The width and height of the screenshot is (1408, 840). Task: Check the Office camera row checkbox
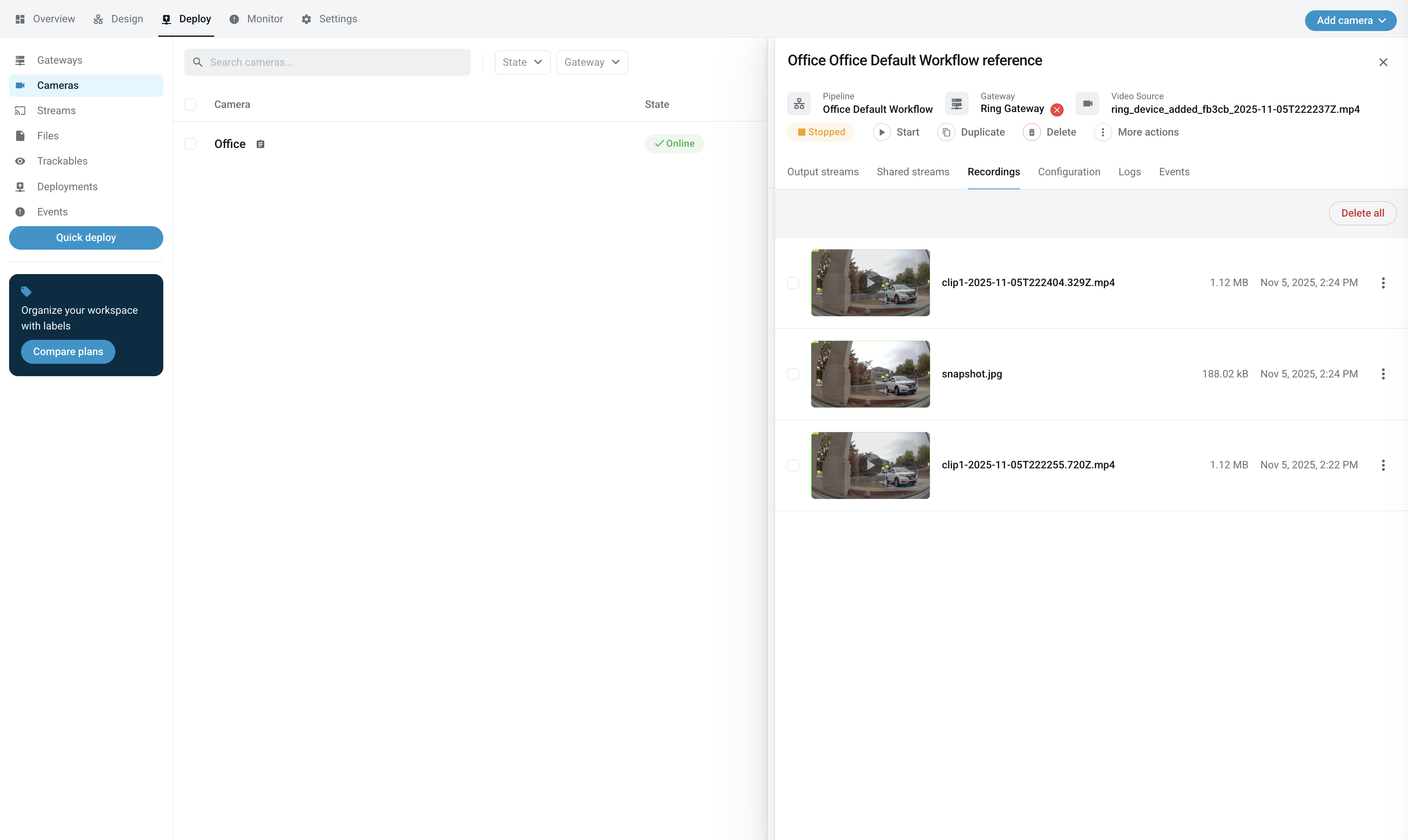pos(190,144)
